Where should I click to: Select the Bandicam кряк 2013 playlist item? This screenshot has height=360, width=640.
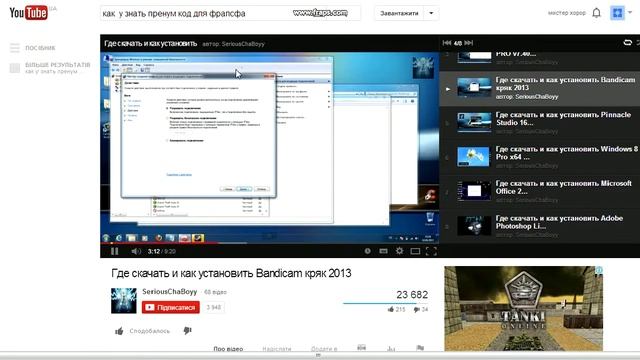click(x=540, y=89)
